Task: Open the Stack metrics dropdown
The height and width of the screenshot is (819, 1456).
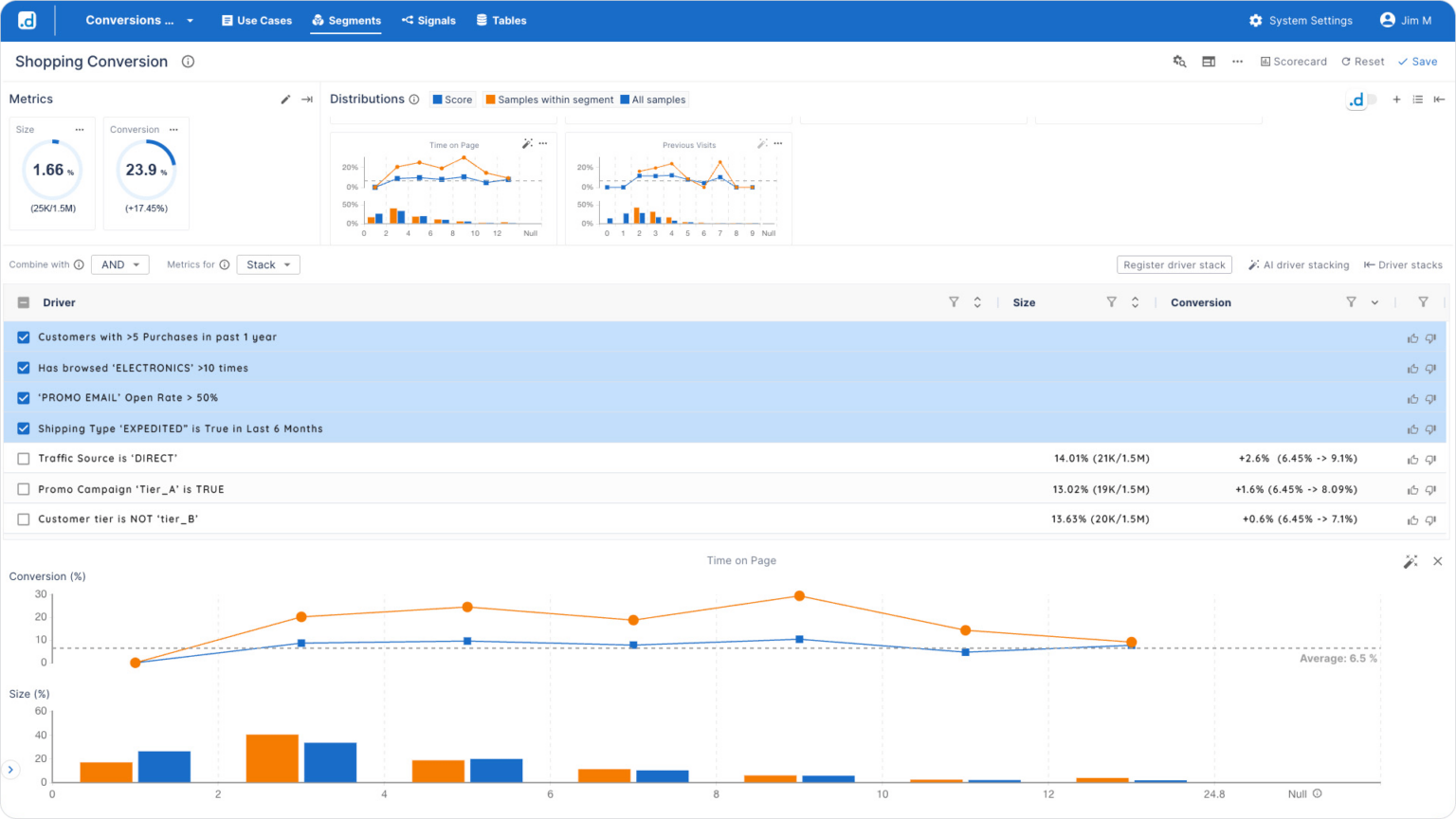Action: point(268,264)
